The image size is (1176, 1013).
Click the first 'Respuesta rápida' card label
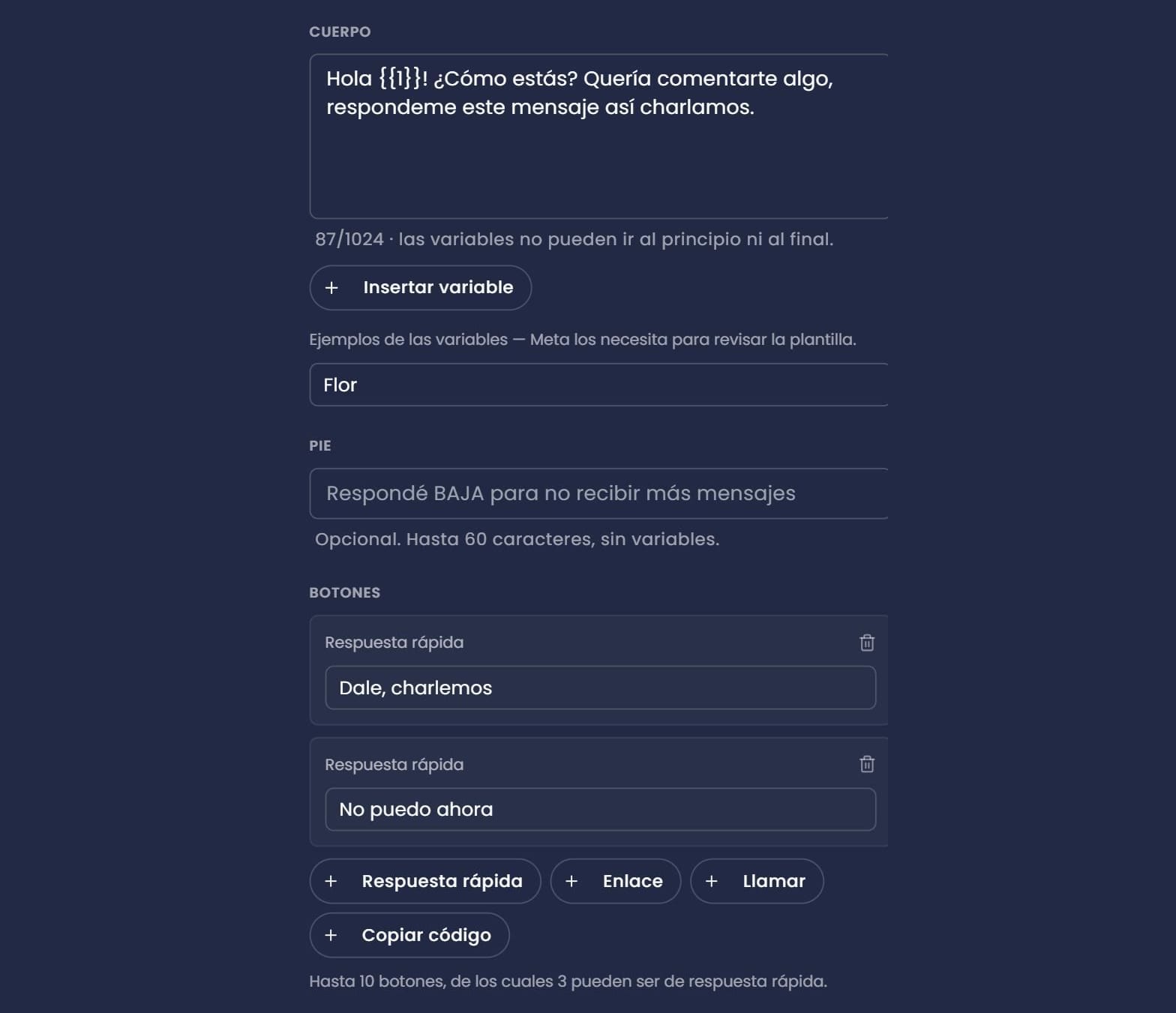[x=394, y=643]
